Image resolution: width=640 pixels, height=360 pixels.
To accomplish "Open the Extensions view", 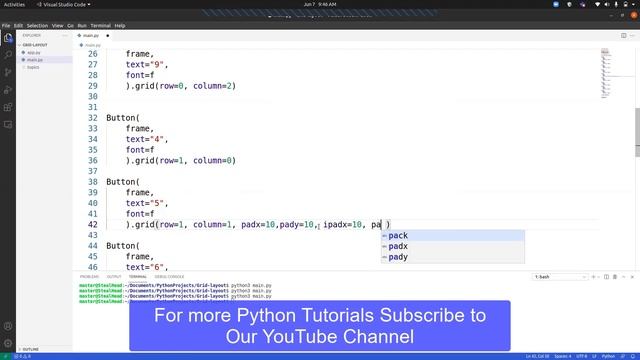I will (x=8, y=107).
